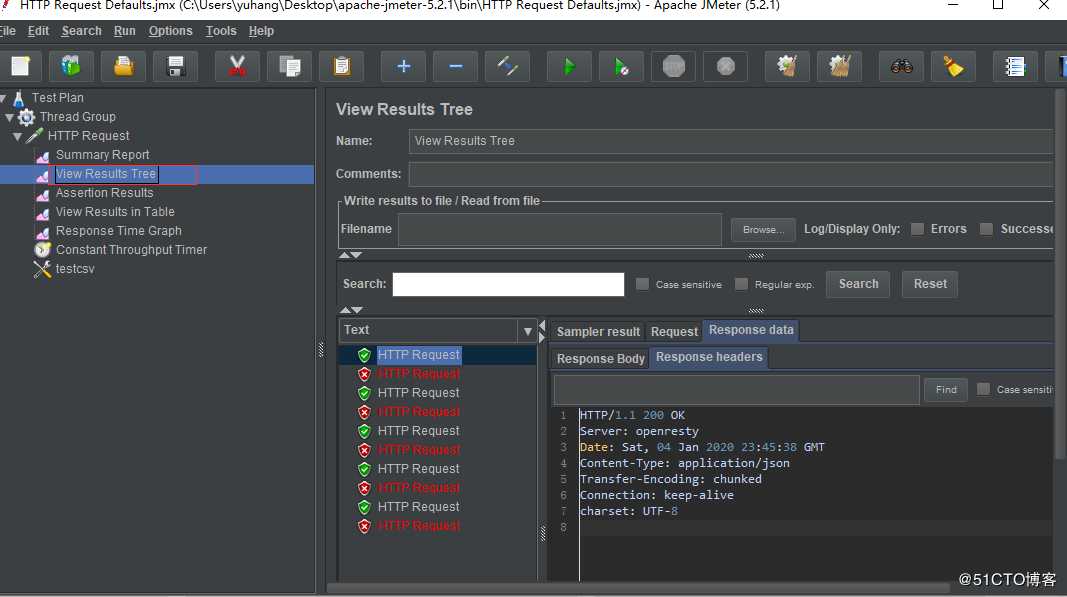Select Constant Throughput Timer node

pos(131,251)
